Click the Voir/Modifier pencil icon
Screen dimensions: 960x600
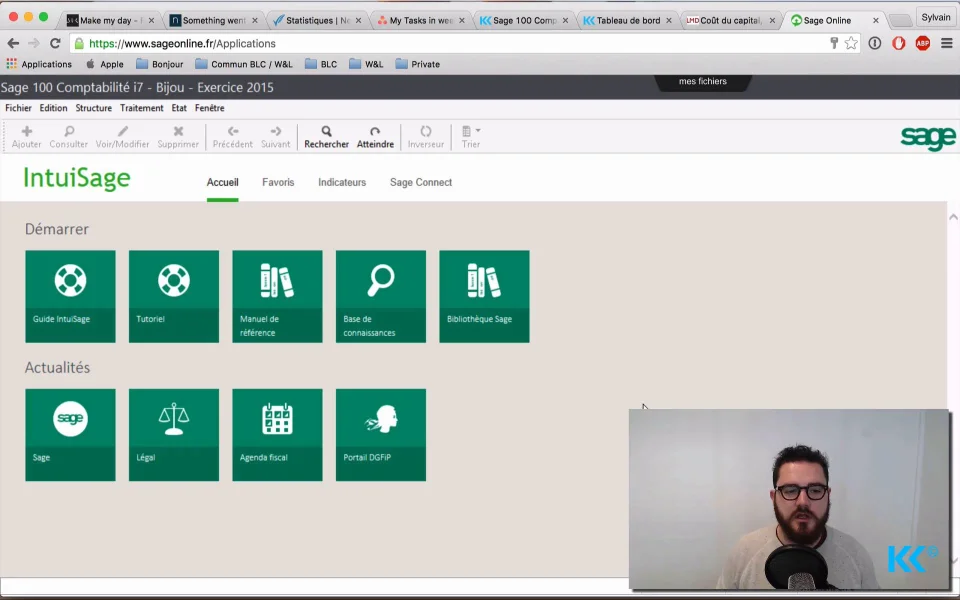pyautogui.click(x=122, y=131)
